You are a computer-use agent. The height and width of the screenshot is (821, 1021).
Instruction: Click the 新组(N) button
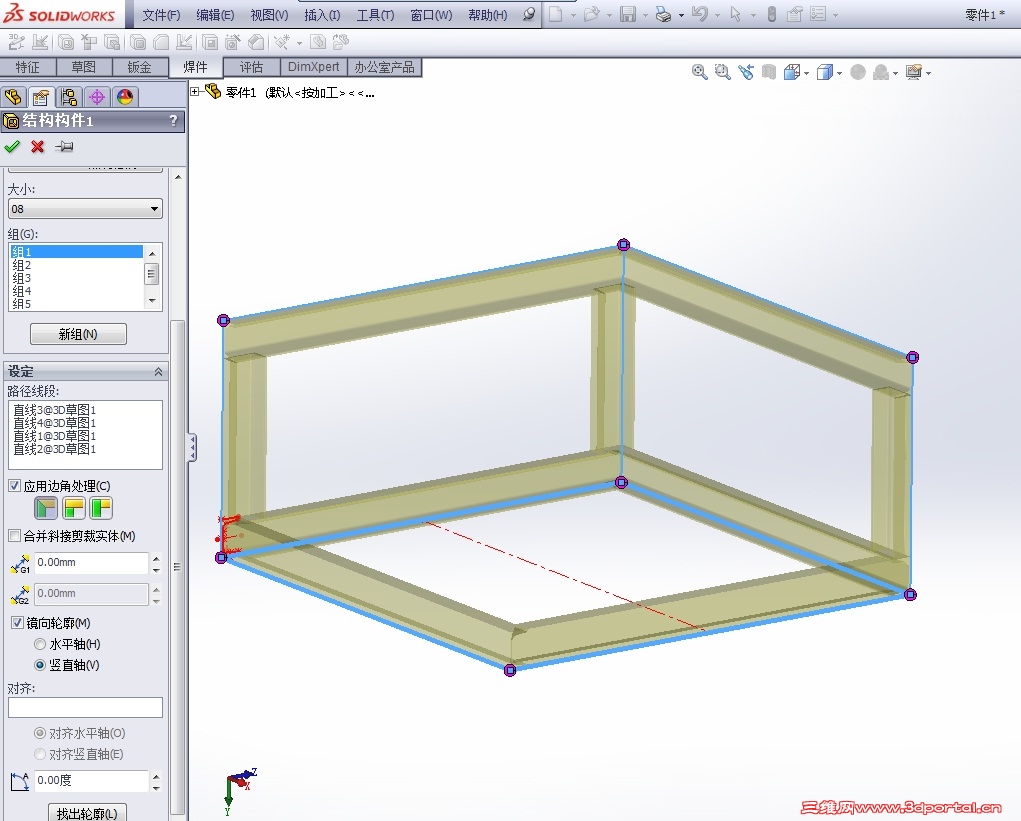click(78, 334)
